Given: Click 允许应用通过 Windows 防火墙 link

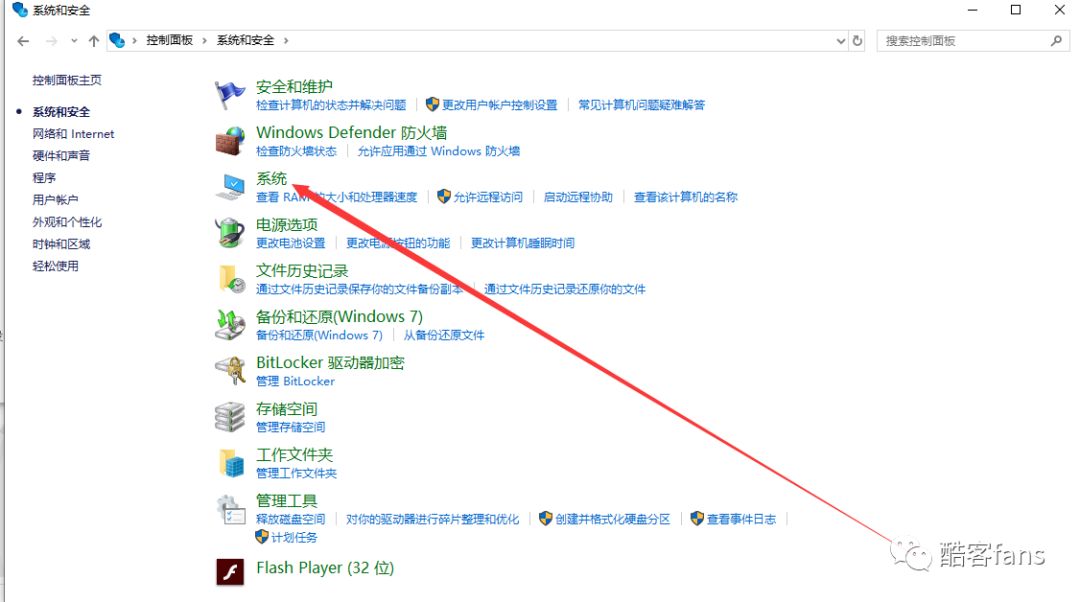Looking at the screenshot, I should click(439, 152).
